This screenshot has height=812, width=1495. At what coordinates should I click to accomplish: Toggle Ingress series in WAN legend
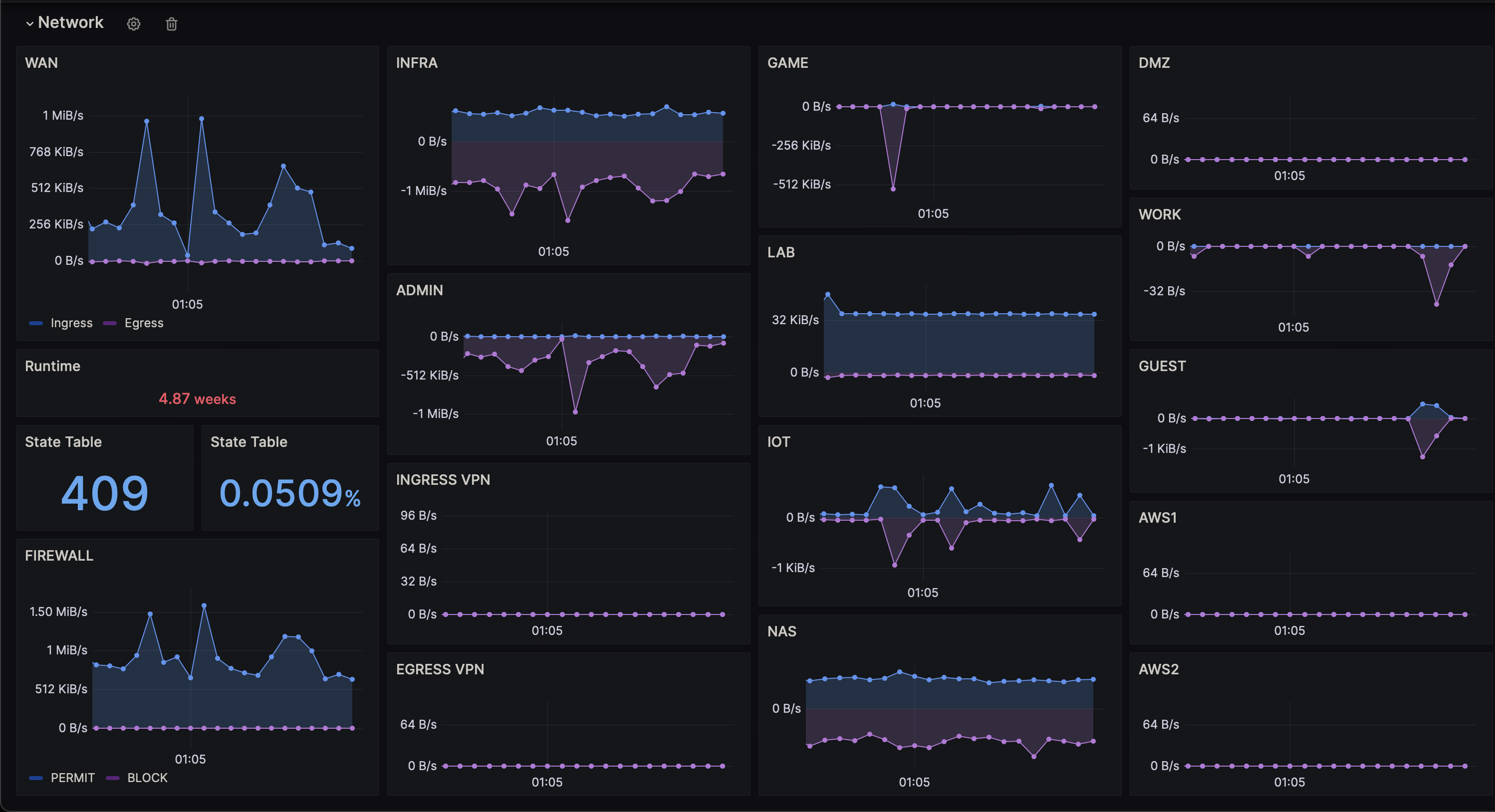pos(71,323)
